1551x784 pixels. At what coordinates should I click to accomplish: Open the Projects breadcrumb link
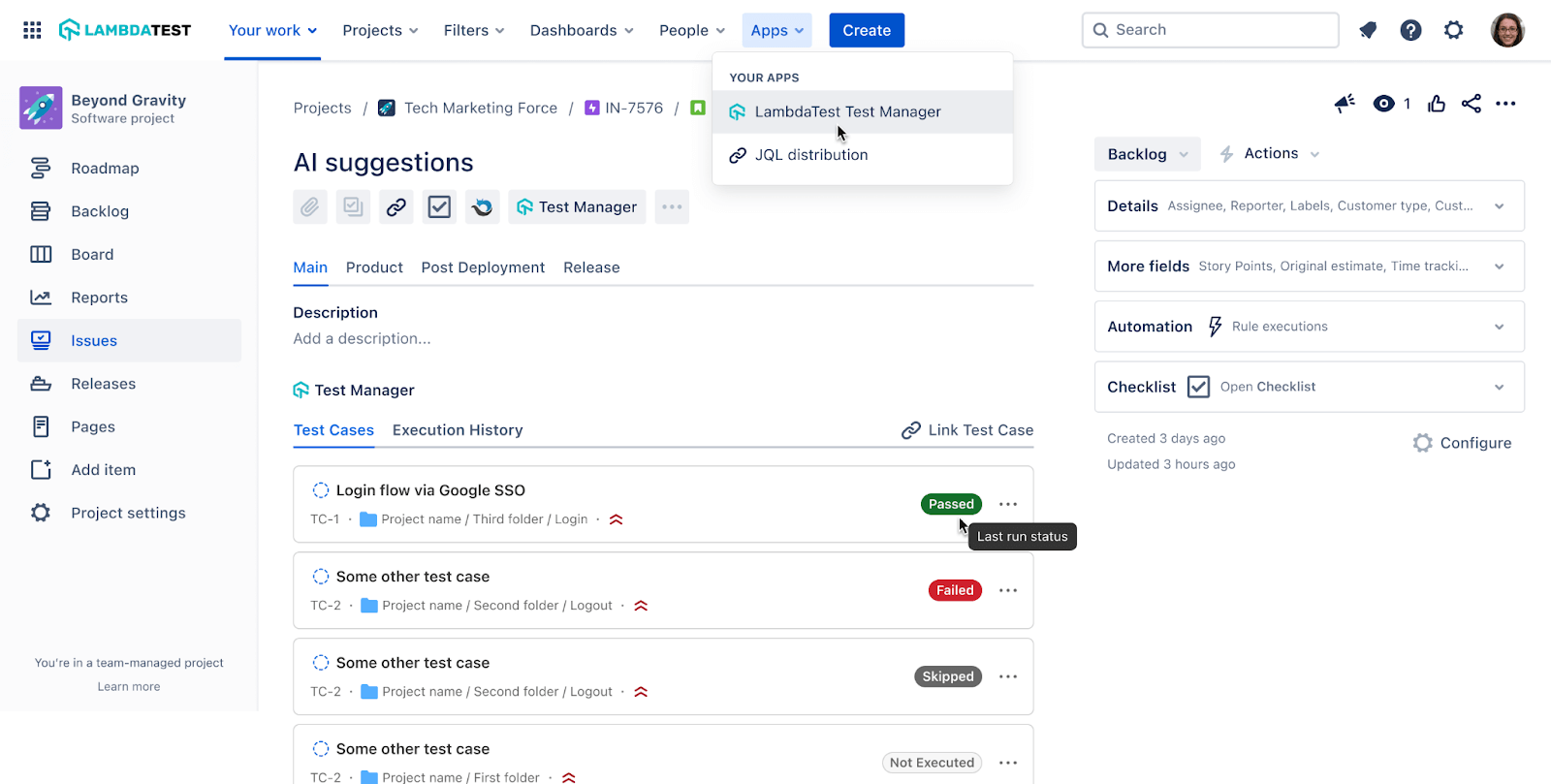[323, 108]
